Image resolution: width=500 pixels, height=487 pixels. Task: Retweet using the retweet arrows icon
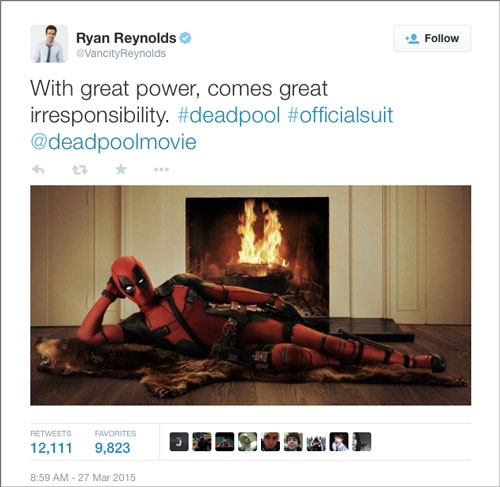80,170
